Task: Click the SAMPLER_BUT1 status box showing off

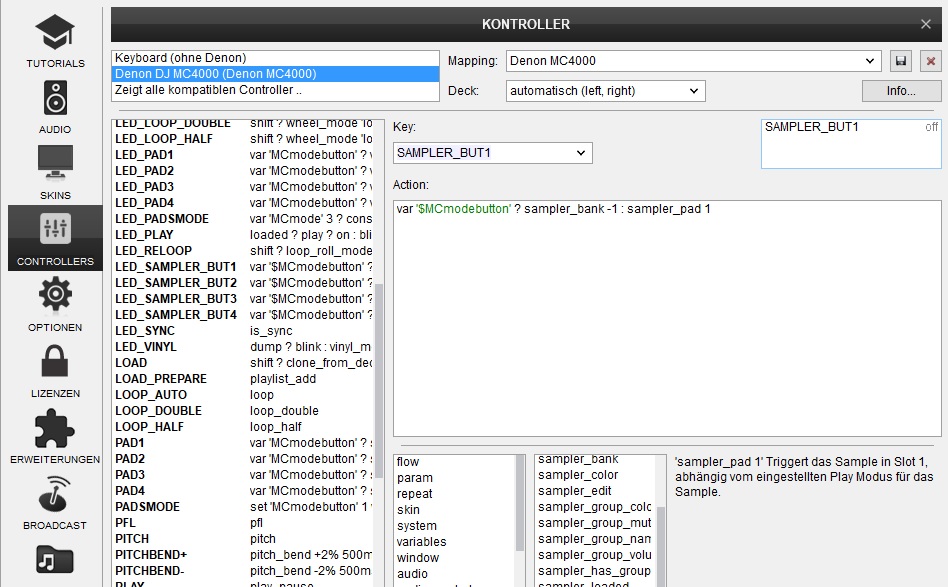Action: coord(851,144)
